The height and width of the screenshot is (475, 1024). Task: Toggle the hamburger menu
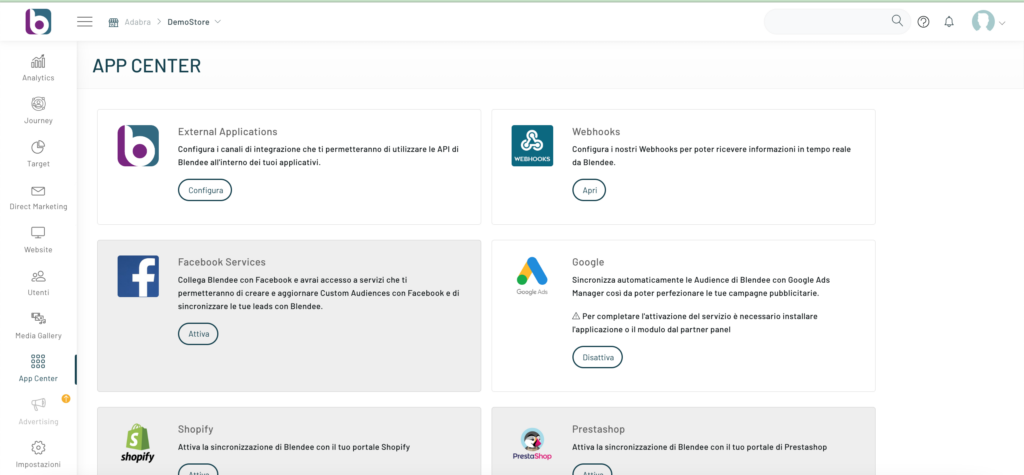[85, 22]
